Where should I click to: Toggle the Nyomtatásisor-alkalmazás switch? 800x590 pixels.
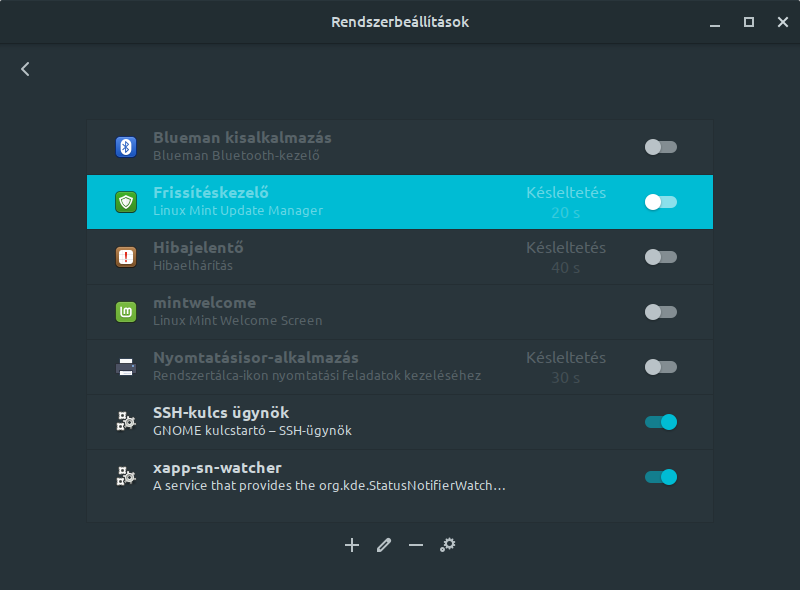coord(661,367)
